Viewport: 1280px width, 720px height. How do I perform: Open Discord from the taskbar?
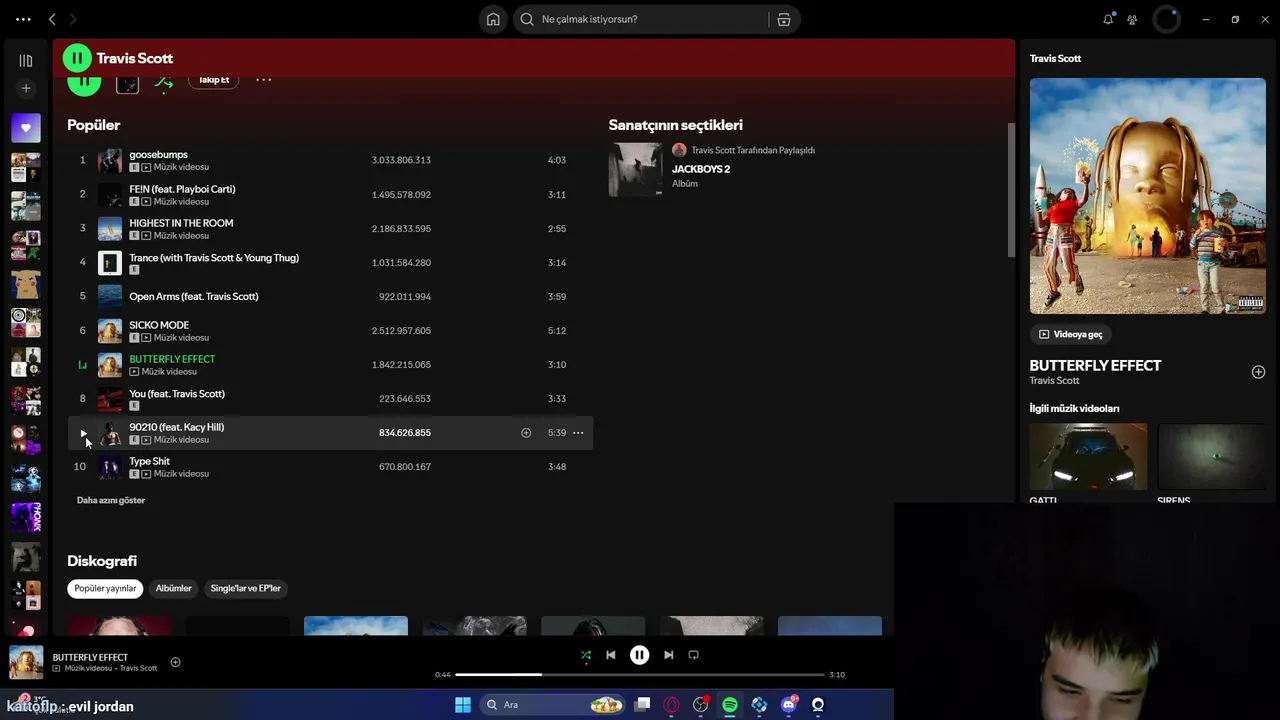point(789,705)
